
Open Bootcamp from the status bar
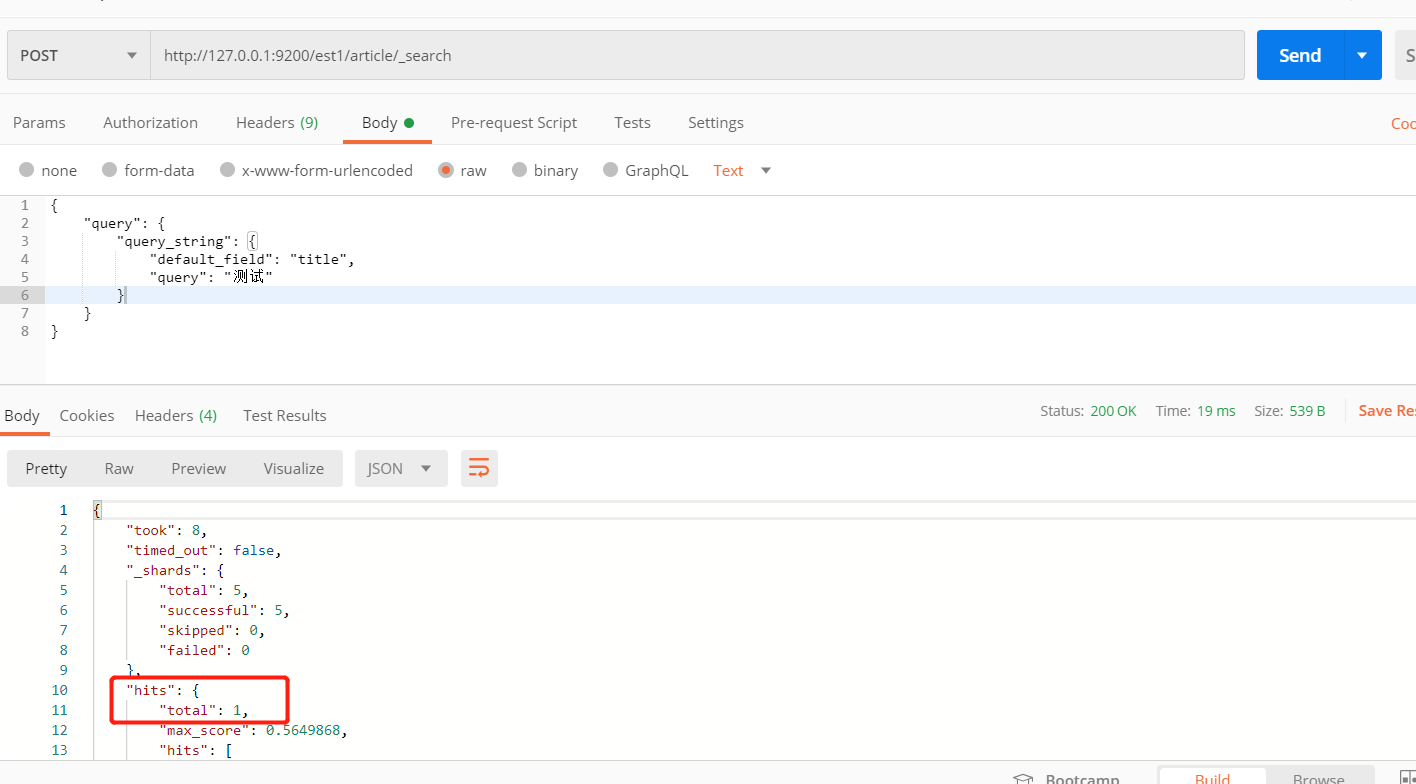click(x=1082, y=779)
